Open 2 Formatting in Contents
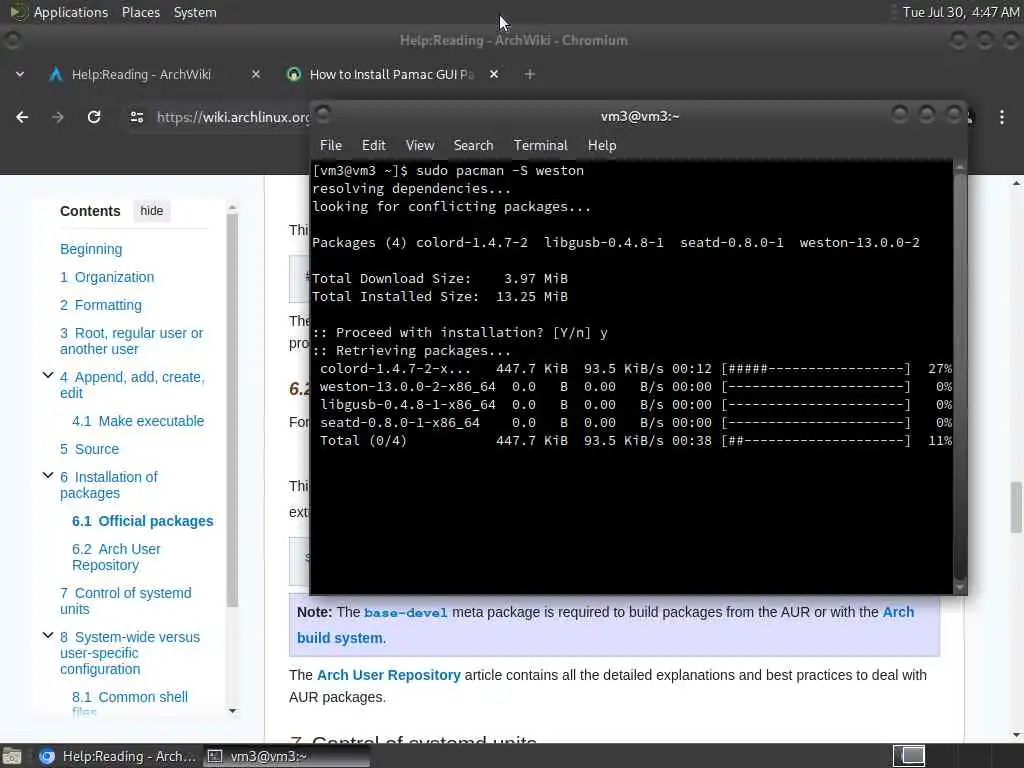1024x768 pixels. click(x=101, y=305)
